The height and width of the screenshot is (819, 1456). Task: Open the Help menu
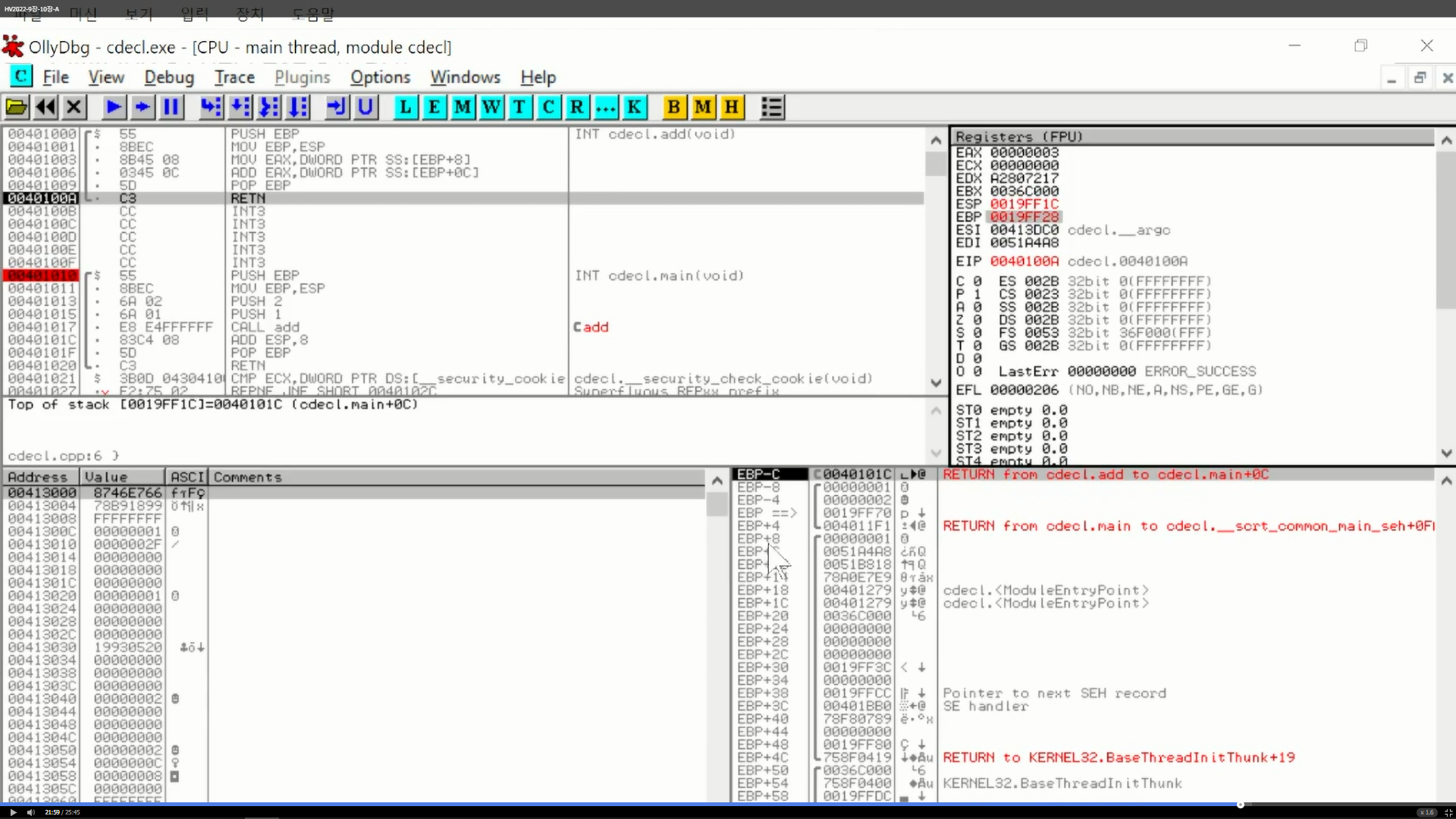point(538,77)
